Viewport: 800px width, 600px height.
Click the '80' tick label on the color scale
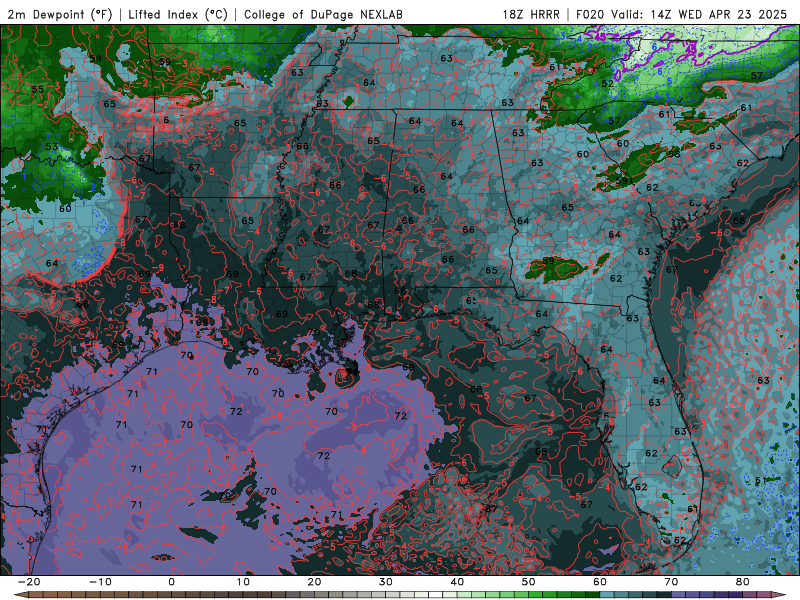743,582
